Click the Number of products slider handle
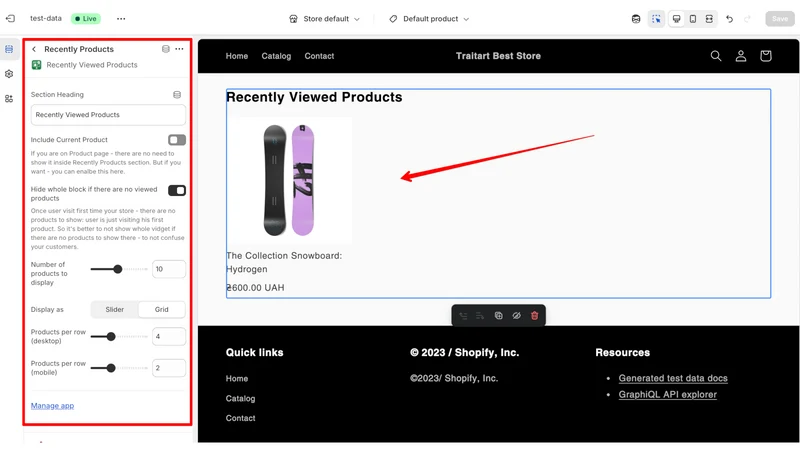Screen dimensions: 800x450 pos(118,269)
